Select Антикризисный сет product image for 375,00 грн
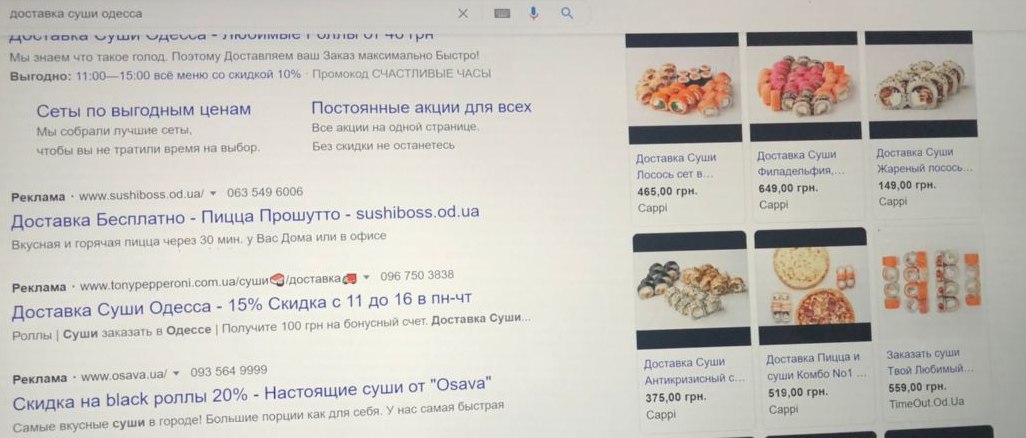The image size is (1026, 438). point(691,290)
